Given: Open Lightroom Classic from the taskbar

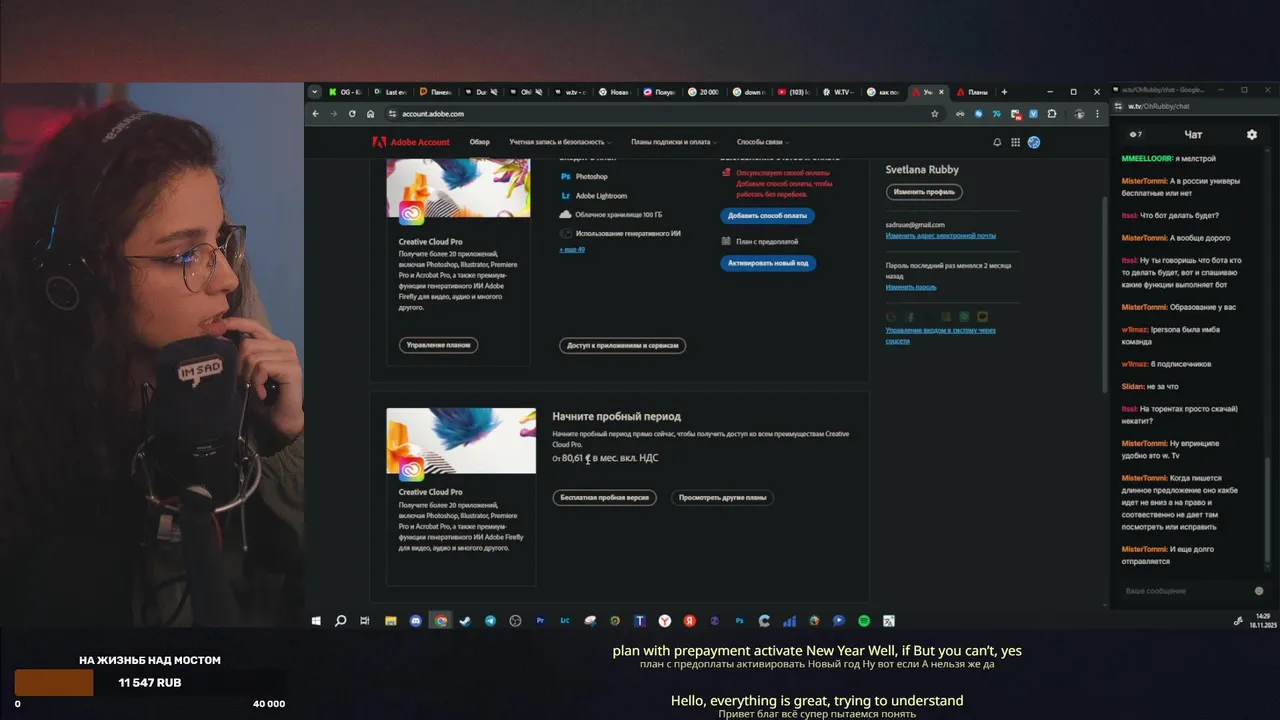Looking at the screenshot, I should click(x=565, y=621).
